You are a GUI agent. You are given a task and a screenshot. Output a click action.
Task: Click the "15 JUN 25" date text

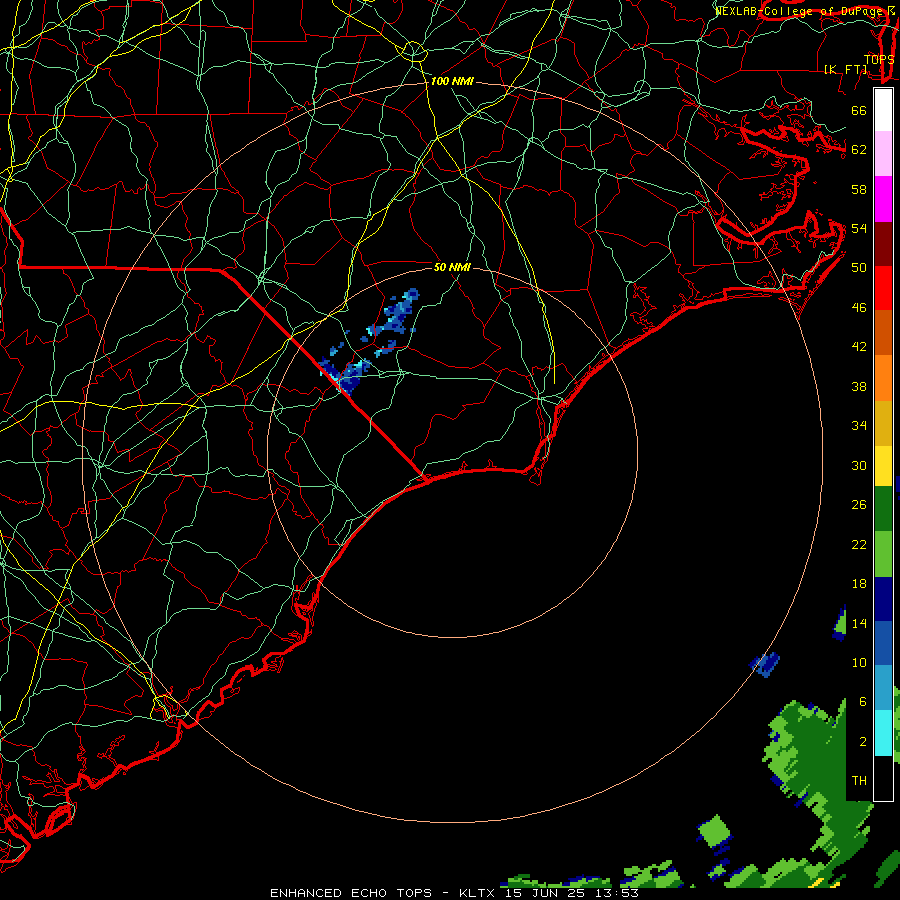pos(545,893)
